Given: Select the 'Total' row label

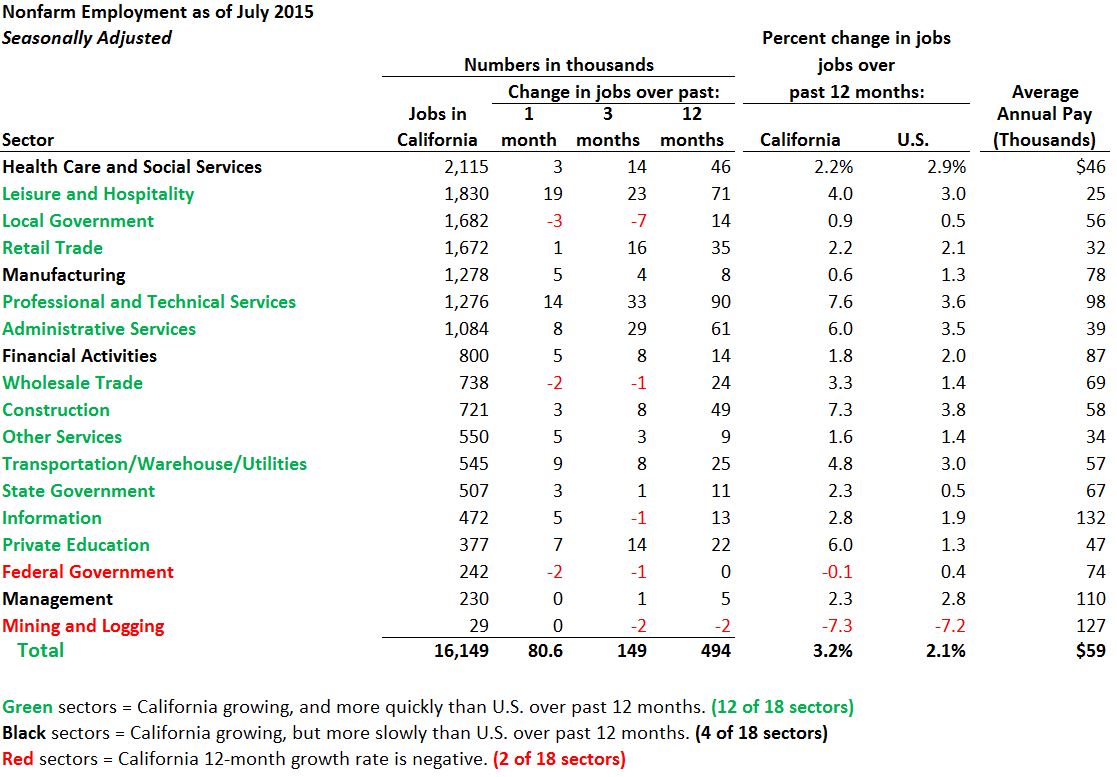Looking at the screenshot, I should [x=40, y=651].
